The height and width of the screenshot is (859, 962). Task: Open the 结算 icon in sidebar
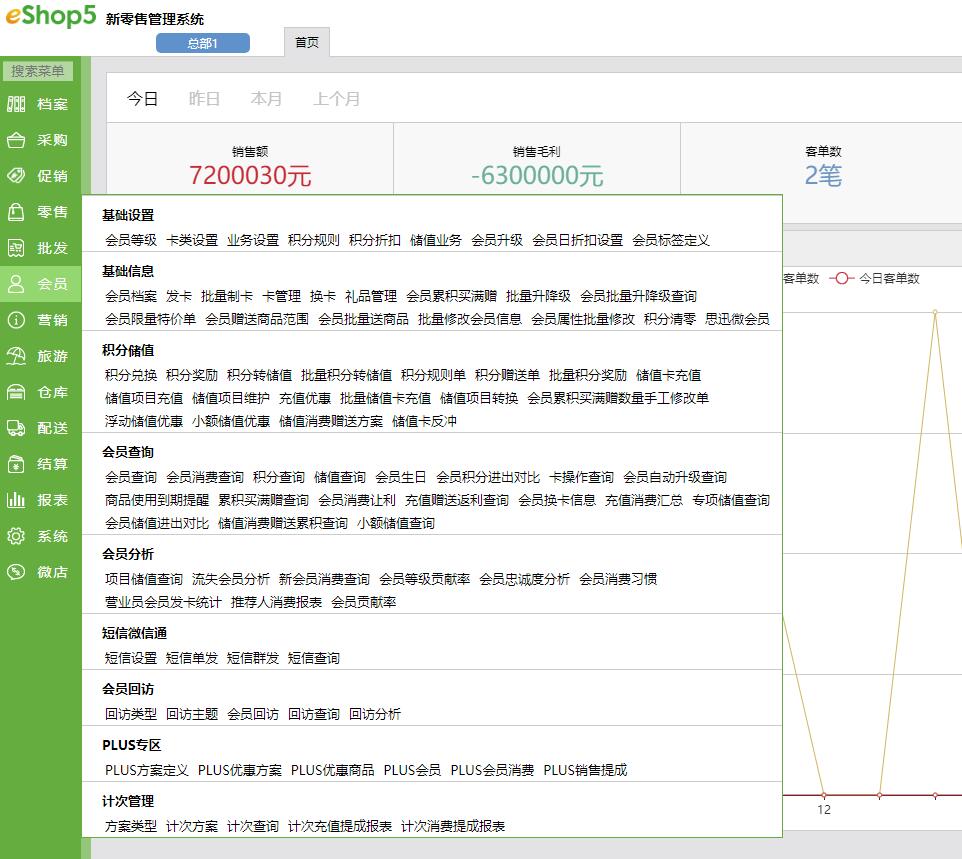(16, 464)
